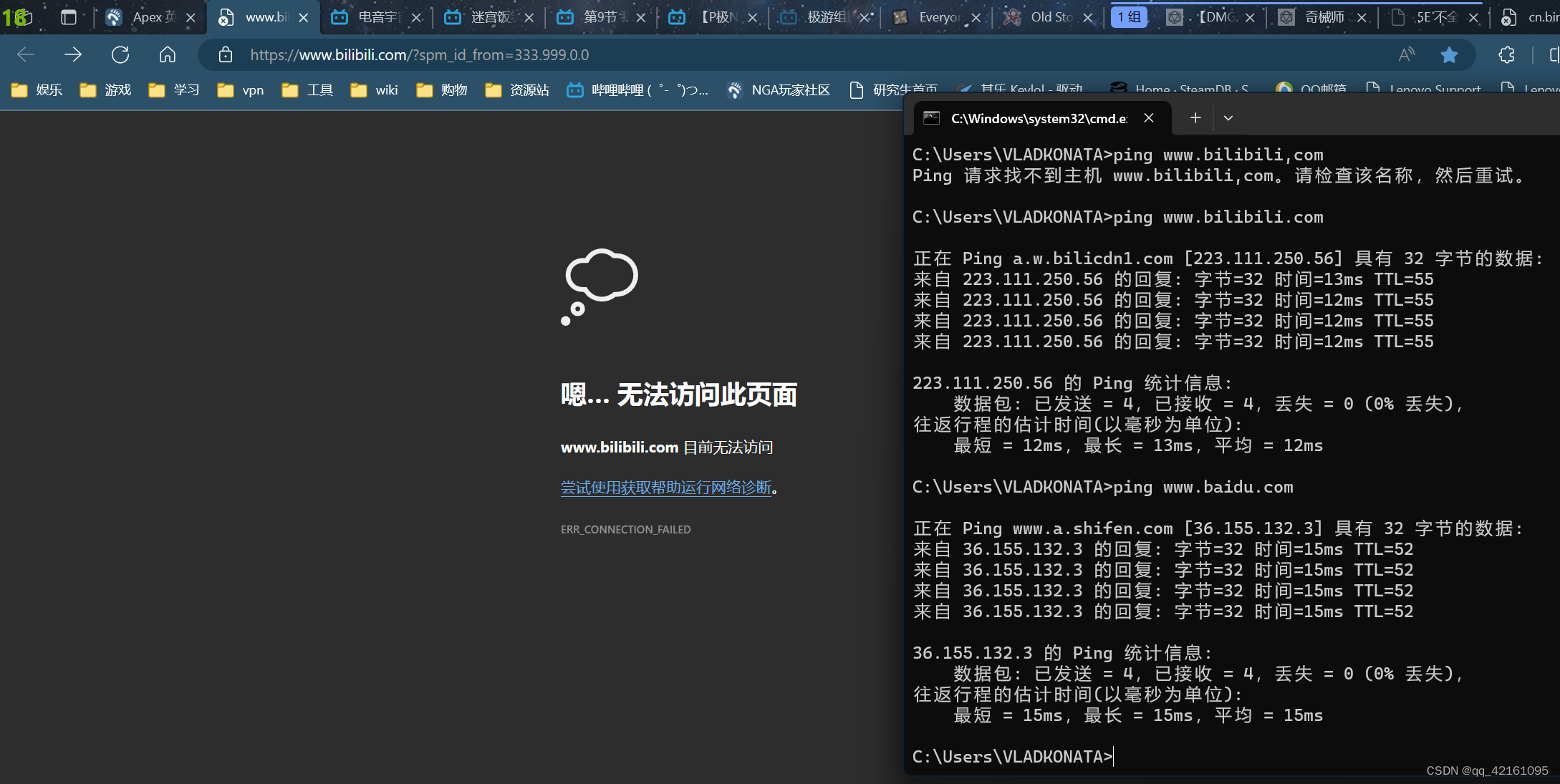1560x784 pixels.
Task: Open the terminal tab dropdown chevron
Action: click(x=1228, y=117)
